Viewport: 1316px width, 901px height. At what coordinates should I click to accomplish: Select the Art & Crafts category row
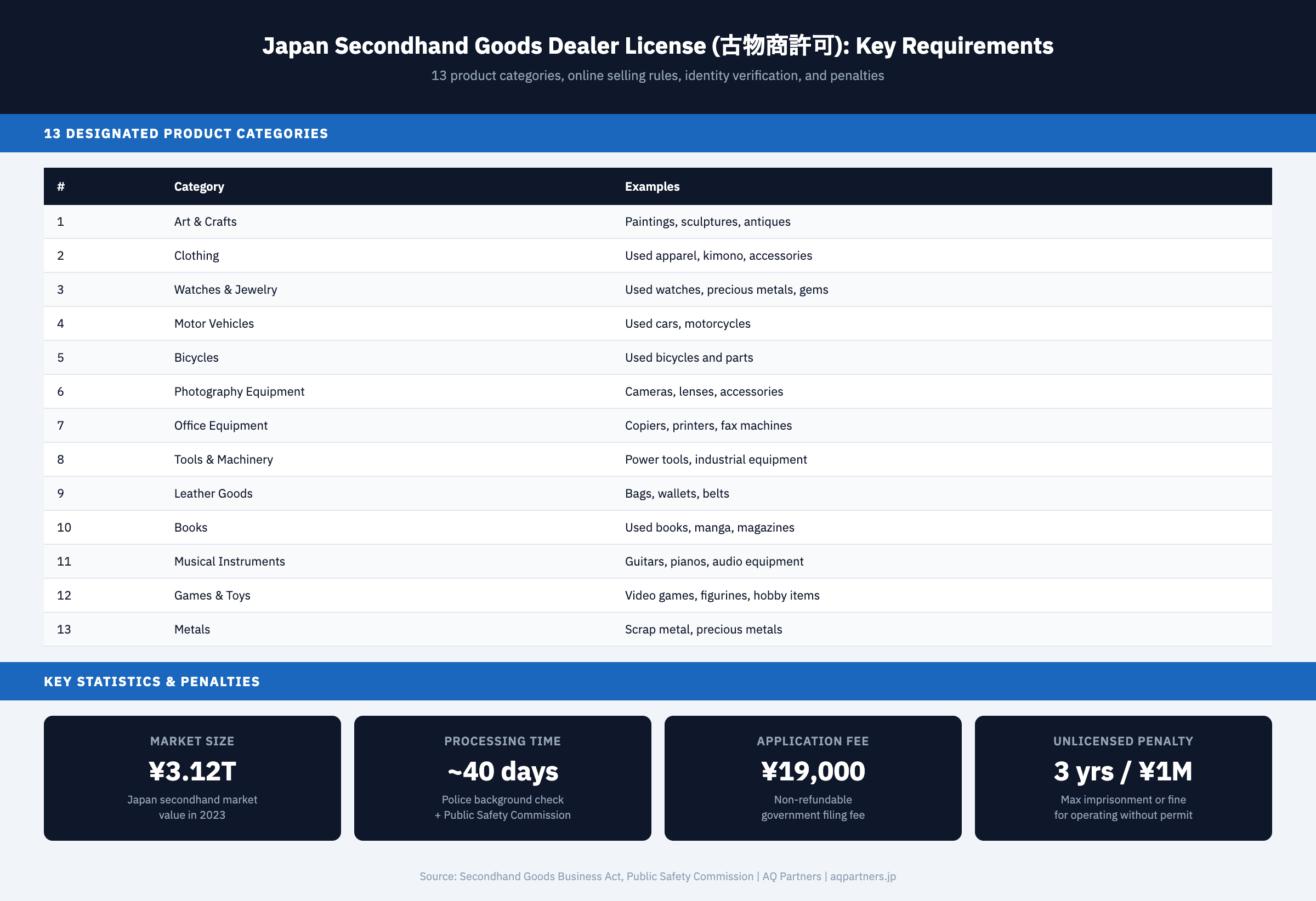point(205,221)
